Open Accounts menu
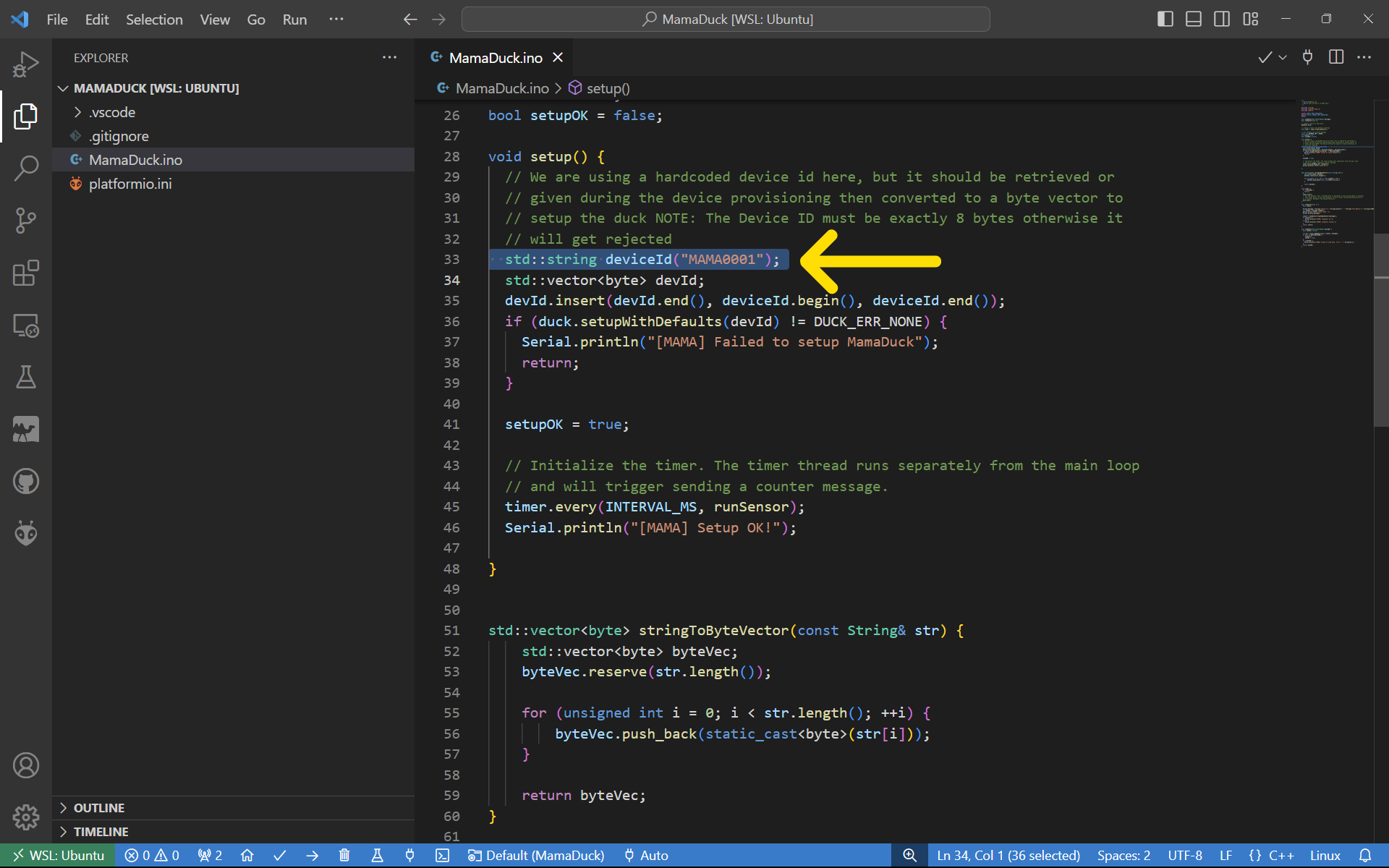 [26, 765]
